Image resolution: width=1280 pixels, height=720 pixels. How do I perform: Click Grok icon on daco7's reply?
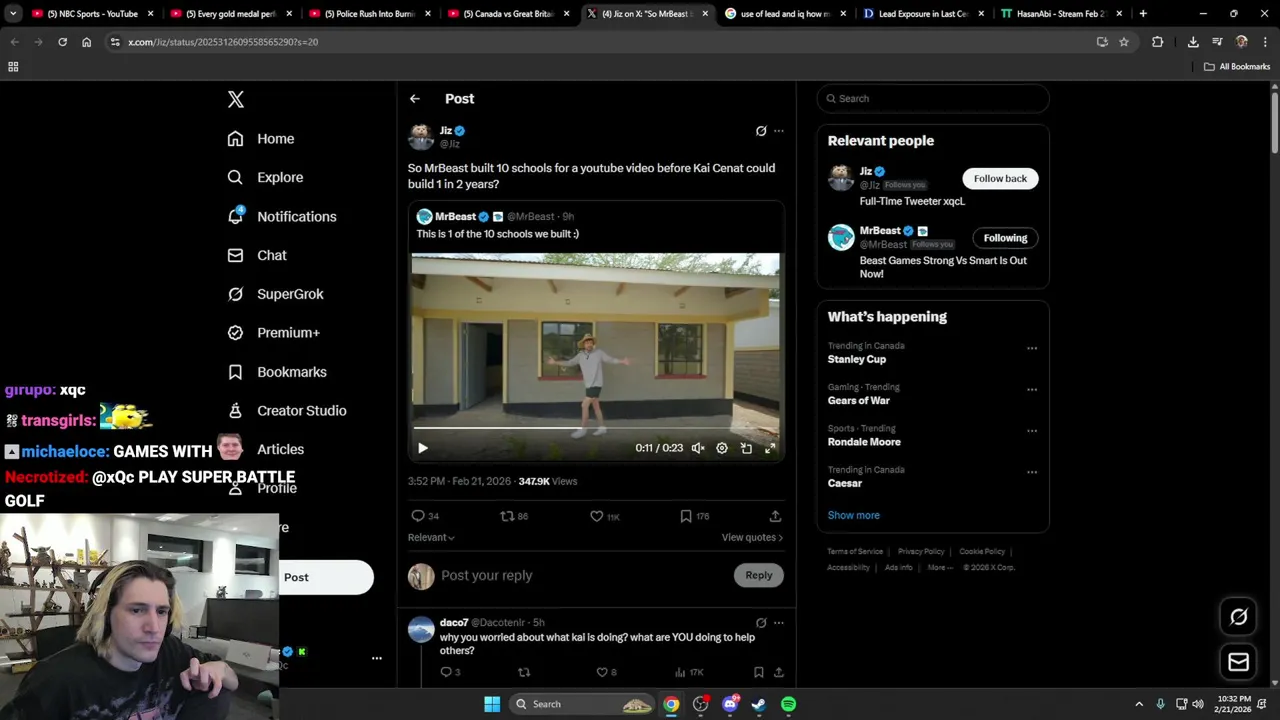(x=761, y=622)
